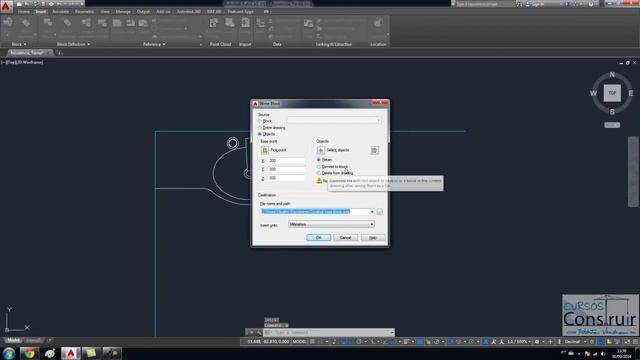Click the Z base point input field
This screenshot has width=640, height=360.
[287, 178]
